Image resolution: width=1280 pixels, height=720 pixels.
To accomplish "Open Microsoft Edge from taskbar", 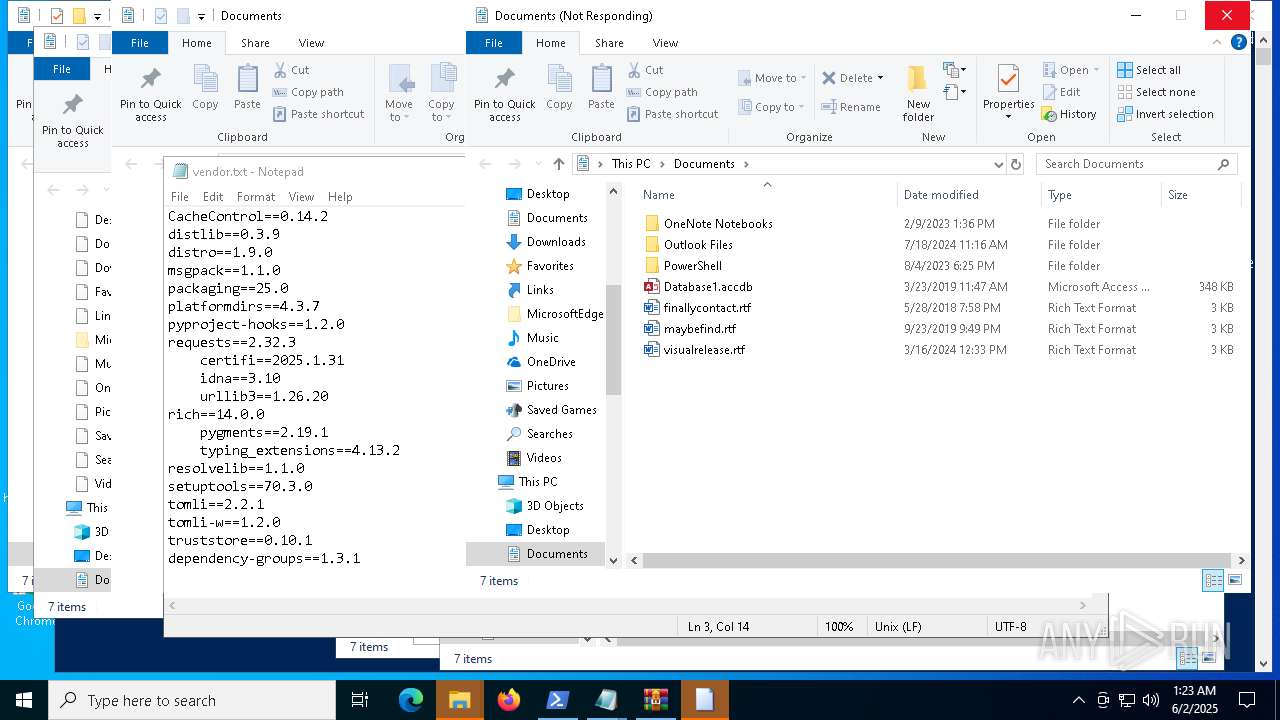I will (x=411, y=700).
